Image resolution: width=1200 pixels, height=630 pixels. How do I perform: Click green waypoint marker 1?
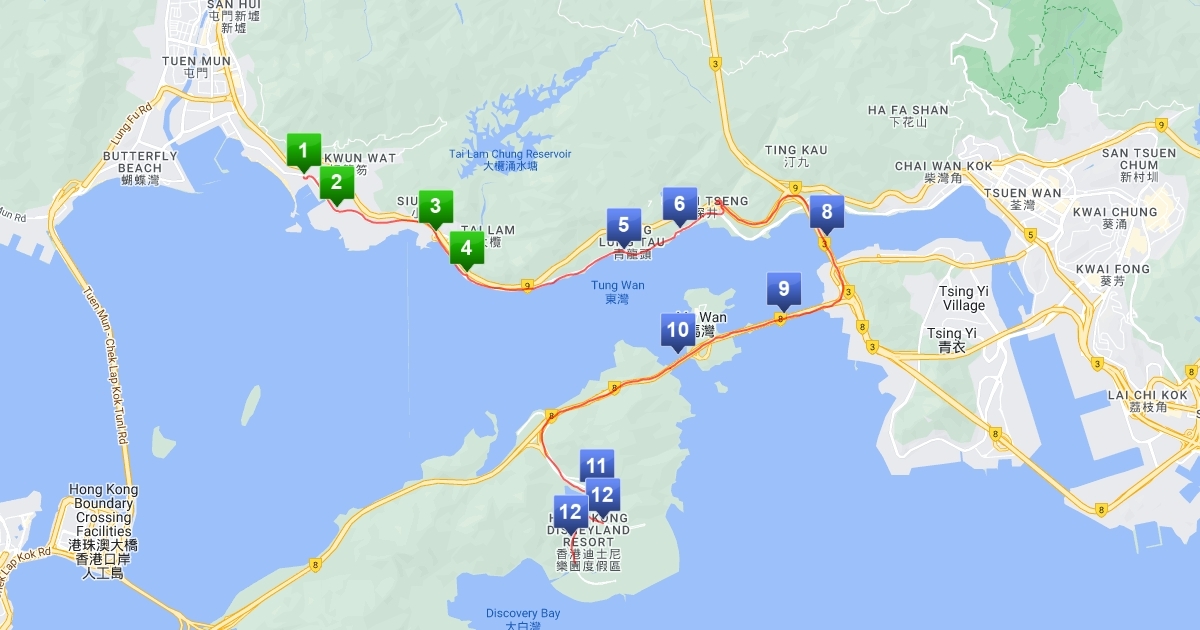[x=304, y=152]
